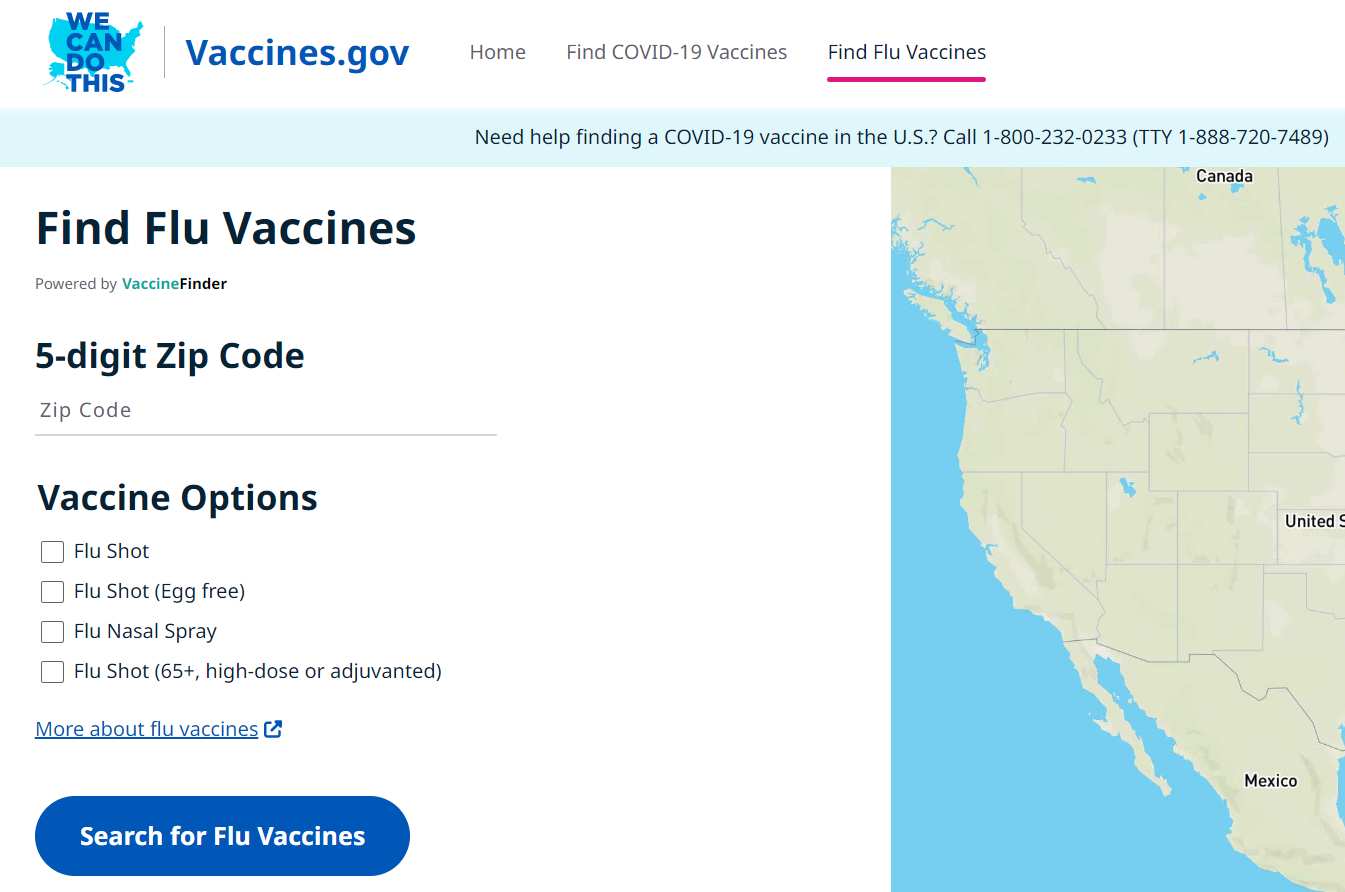Focus the Zip Code input field

tap(266, 411)
